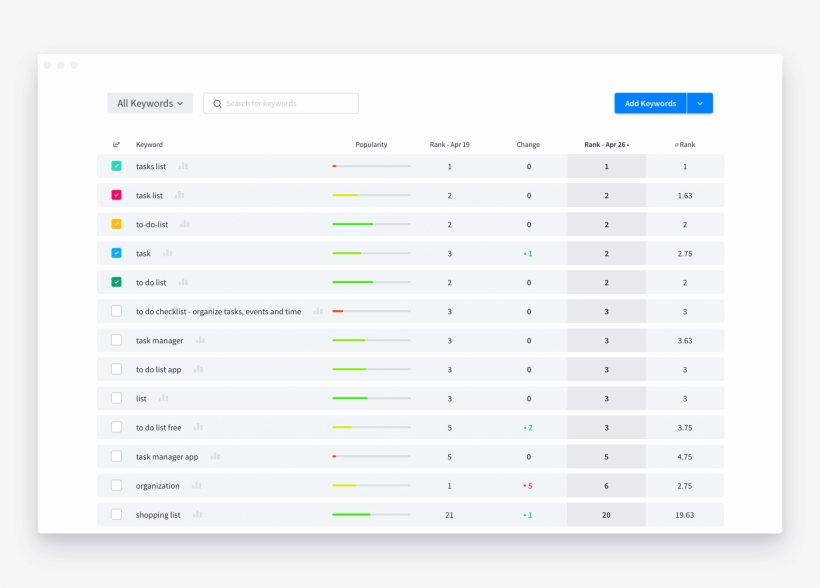Click the Add Keywords button

[650, 103]
